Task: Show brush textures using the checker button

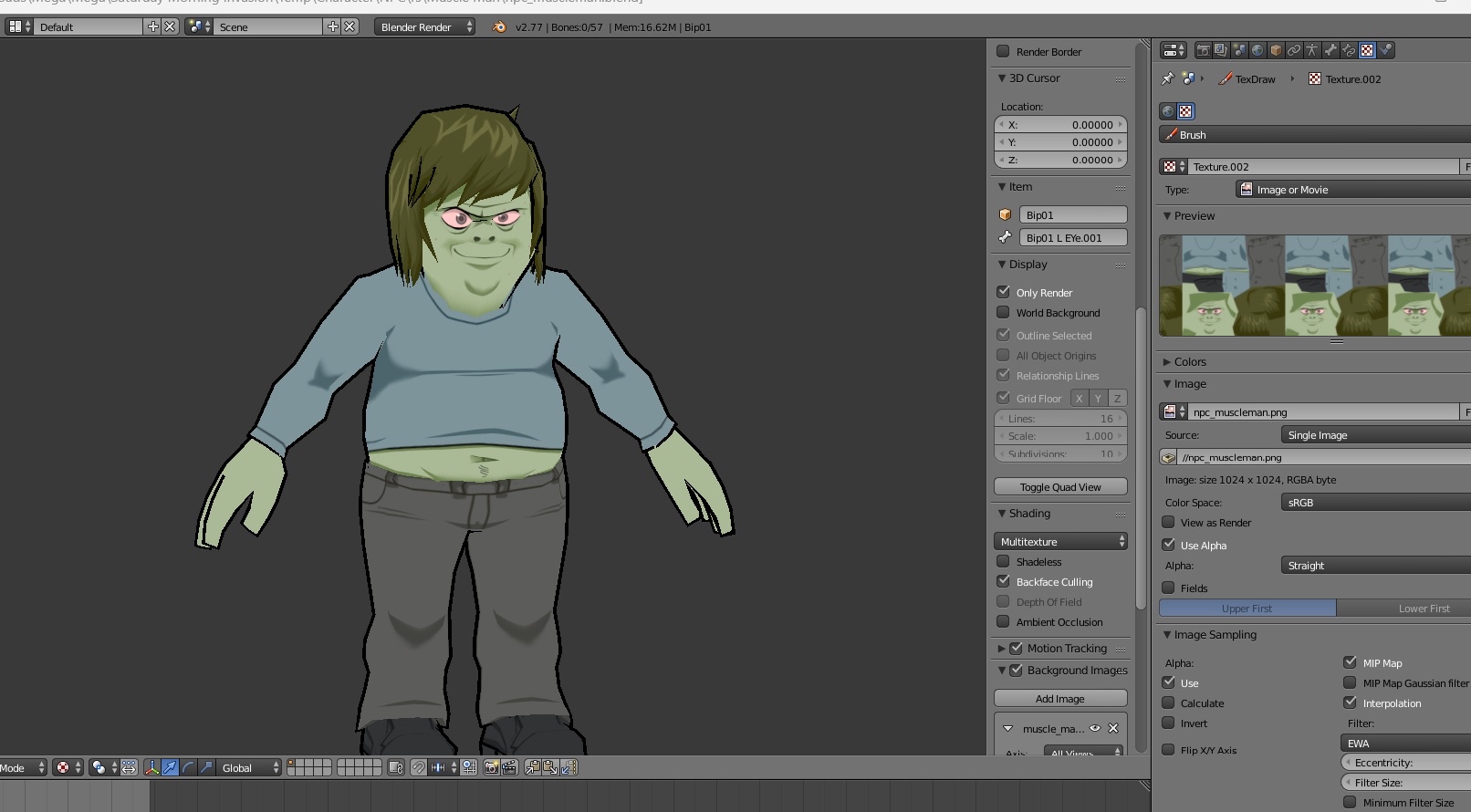Action: point(1185,111)
